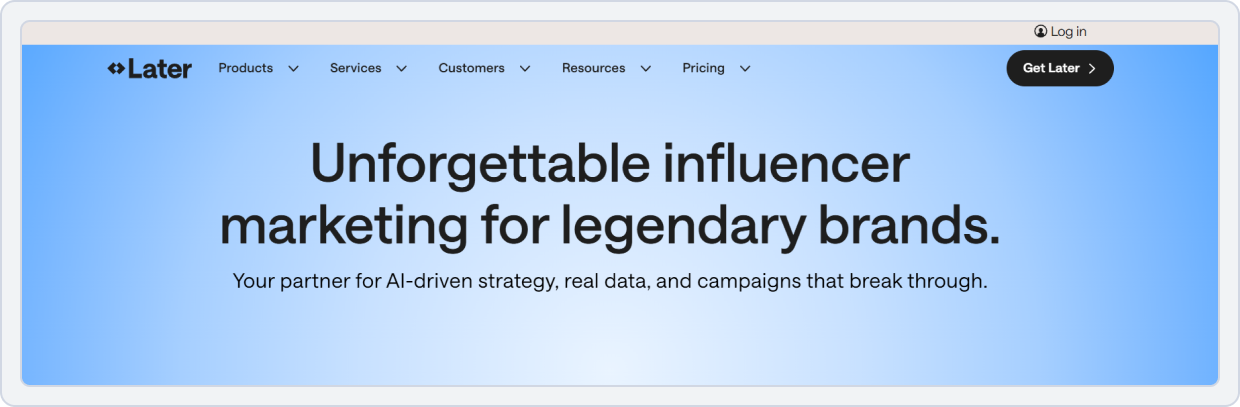The height and width of the screenshot is (407, 1240).
Task: Click the "Unforgettable influencer" headline line
Action: click(x=610, y=164)
